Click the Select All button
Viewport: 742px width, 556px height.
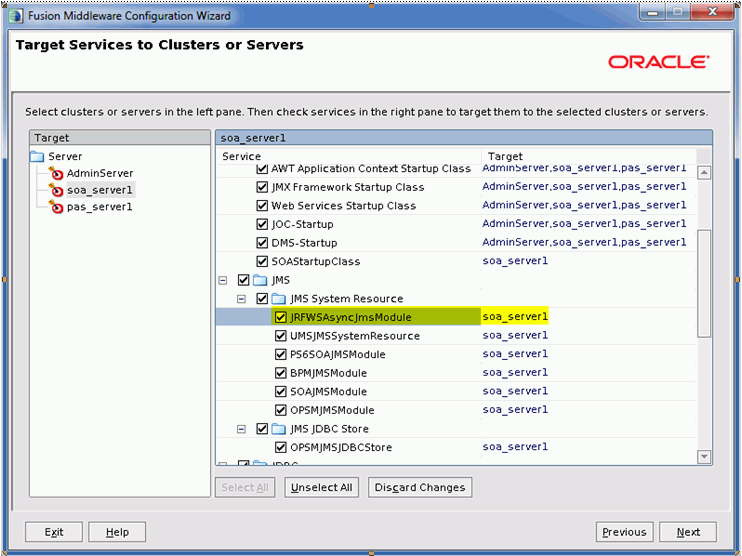coord(245,487)
